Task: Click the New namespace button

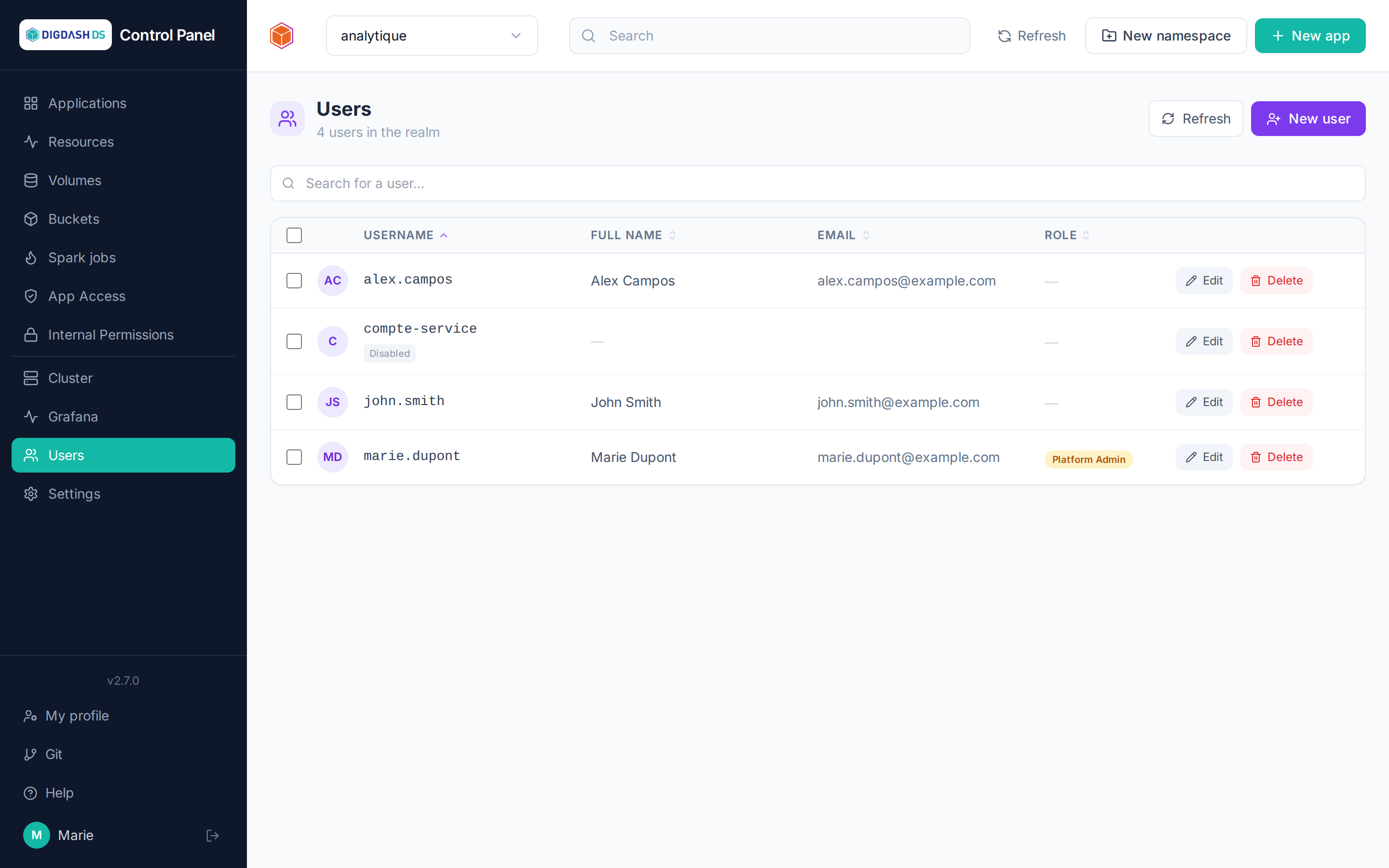Action: [x=1166, y=36]
